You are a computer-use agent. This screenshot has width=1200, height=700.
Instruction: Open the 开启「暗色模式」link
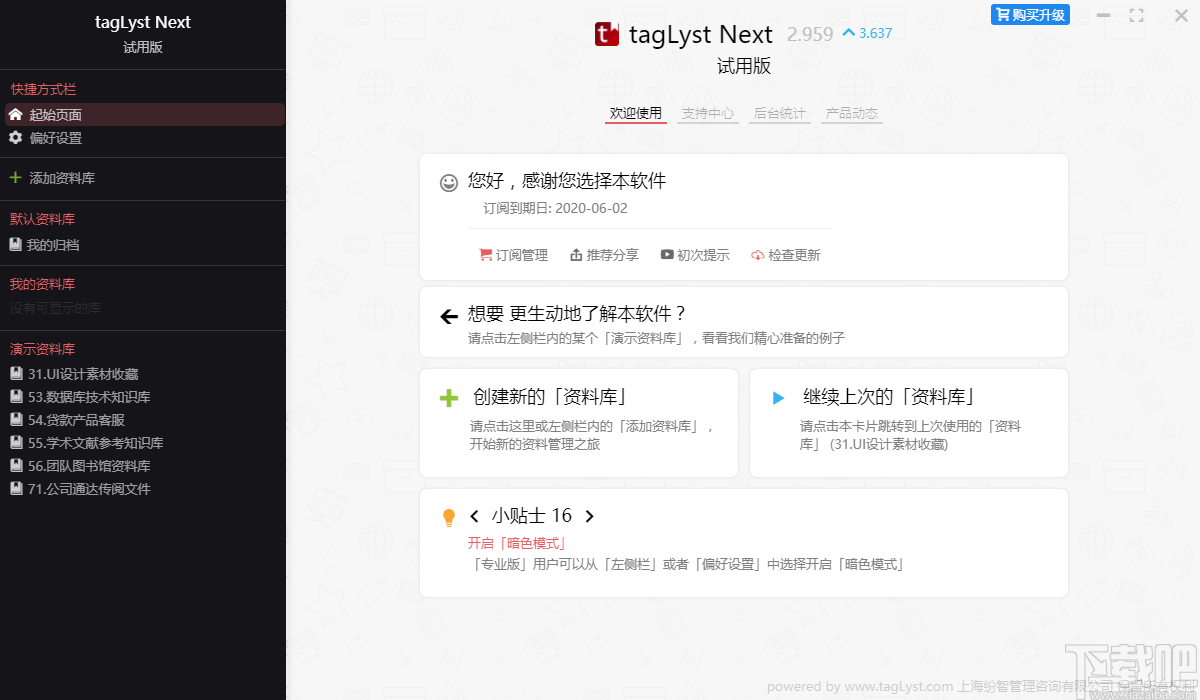coord(514,543)
